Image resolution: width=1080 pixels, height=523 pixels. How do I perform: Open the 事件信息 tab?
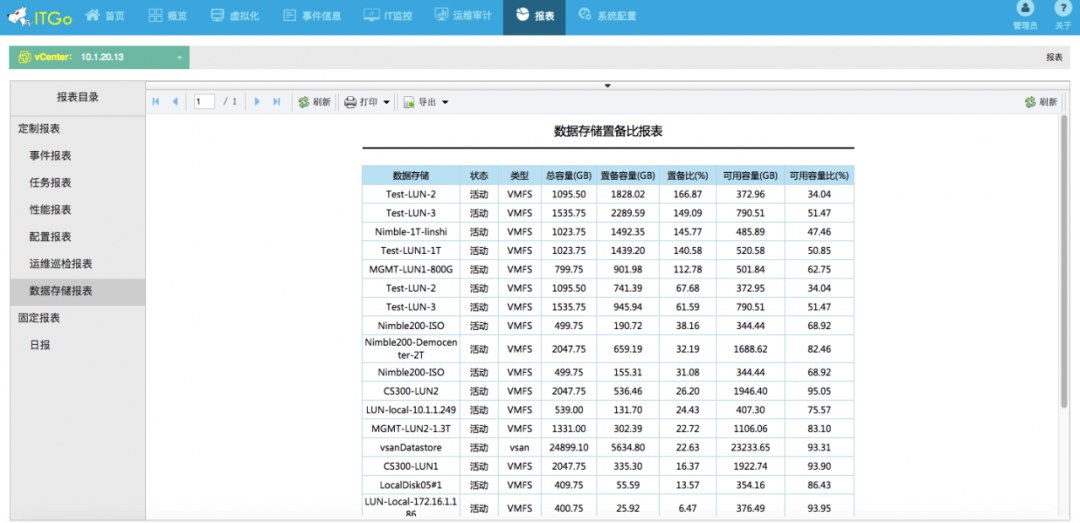pyautogui.click(x=312, y=16)
